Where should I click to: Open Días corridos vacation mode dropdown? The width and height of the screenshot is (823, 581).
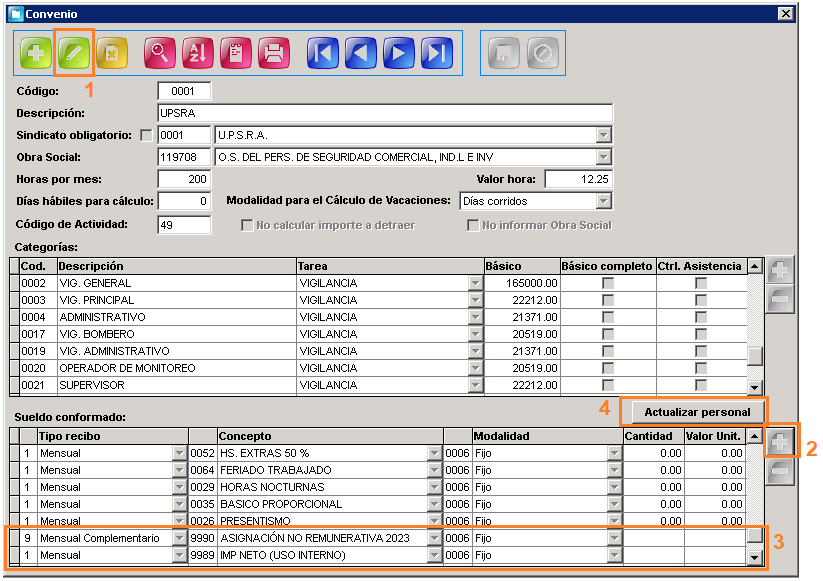[x=604, y=201]
